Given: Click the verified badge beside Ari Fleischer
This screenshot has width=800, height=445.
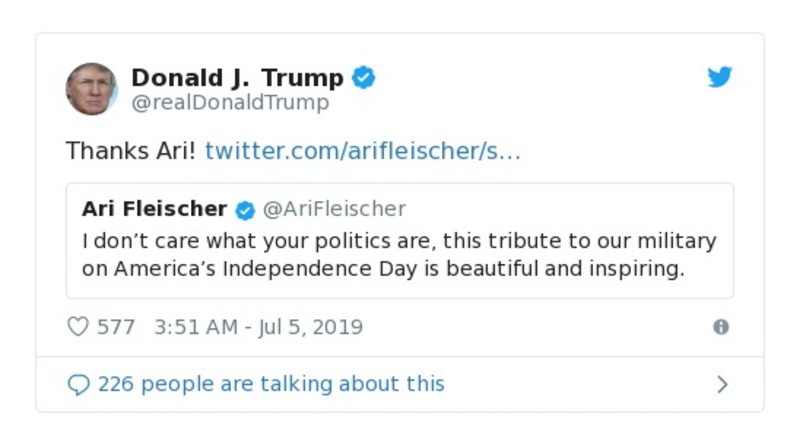Looking at the screenshot, I should pyautogui.click(x=245, y=210).
